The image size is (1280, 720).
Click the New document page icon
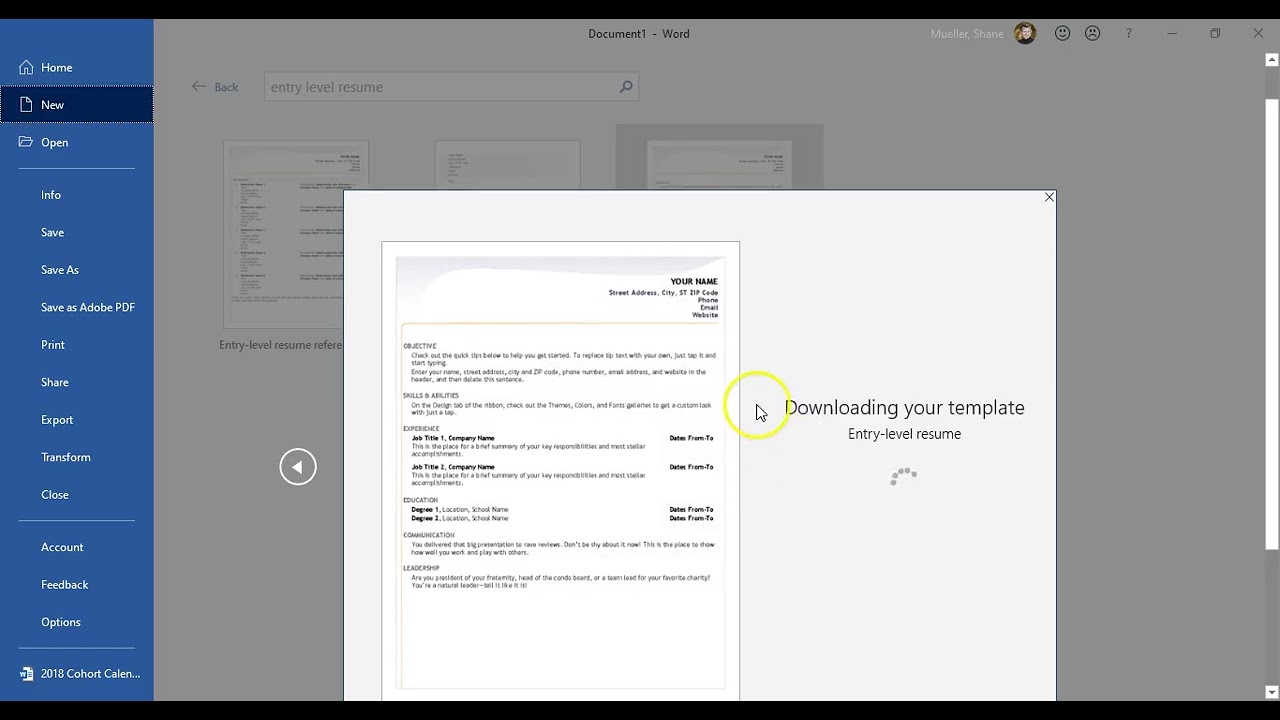[26, 105]
